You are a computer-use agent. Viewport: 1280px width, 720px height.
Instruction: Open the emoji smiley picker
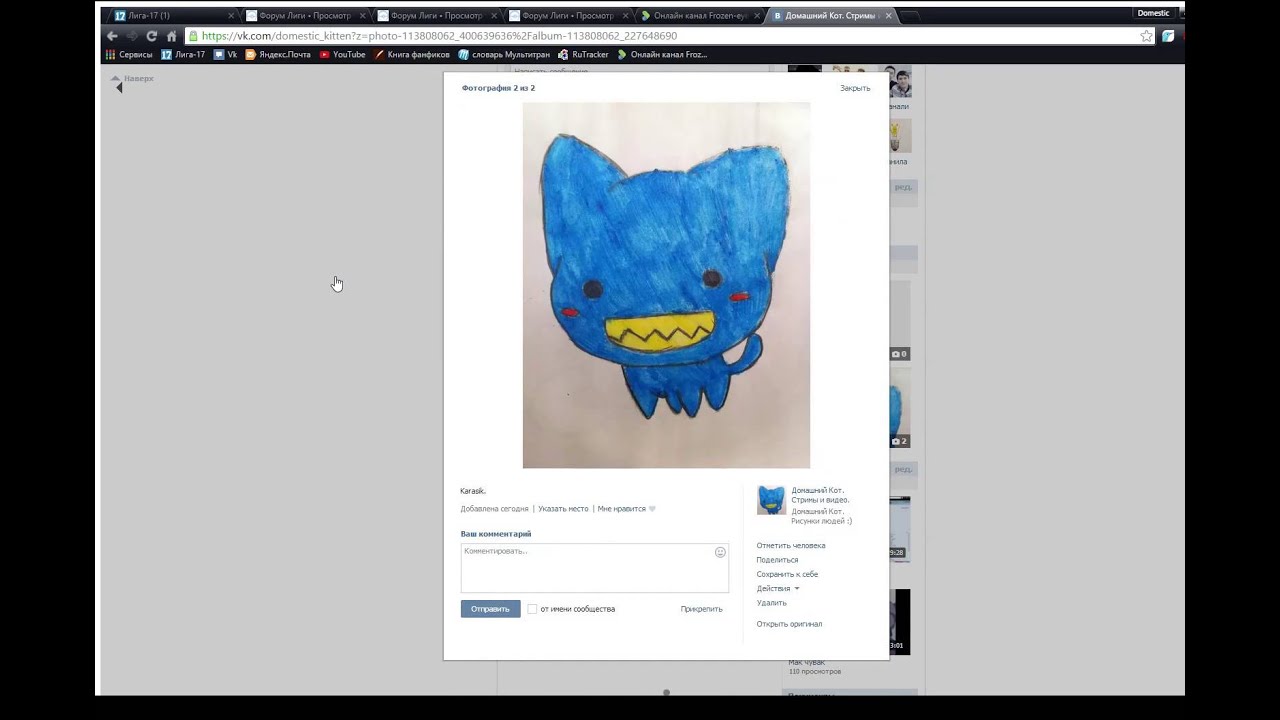click(x=720, y=552)
